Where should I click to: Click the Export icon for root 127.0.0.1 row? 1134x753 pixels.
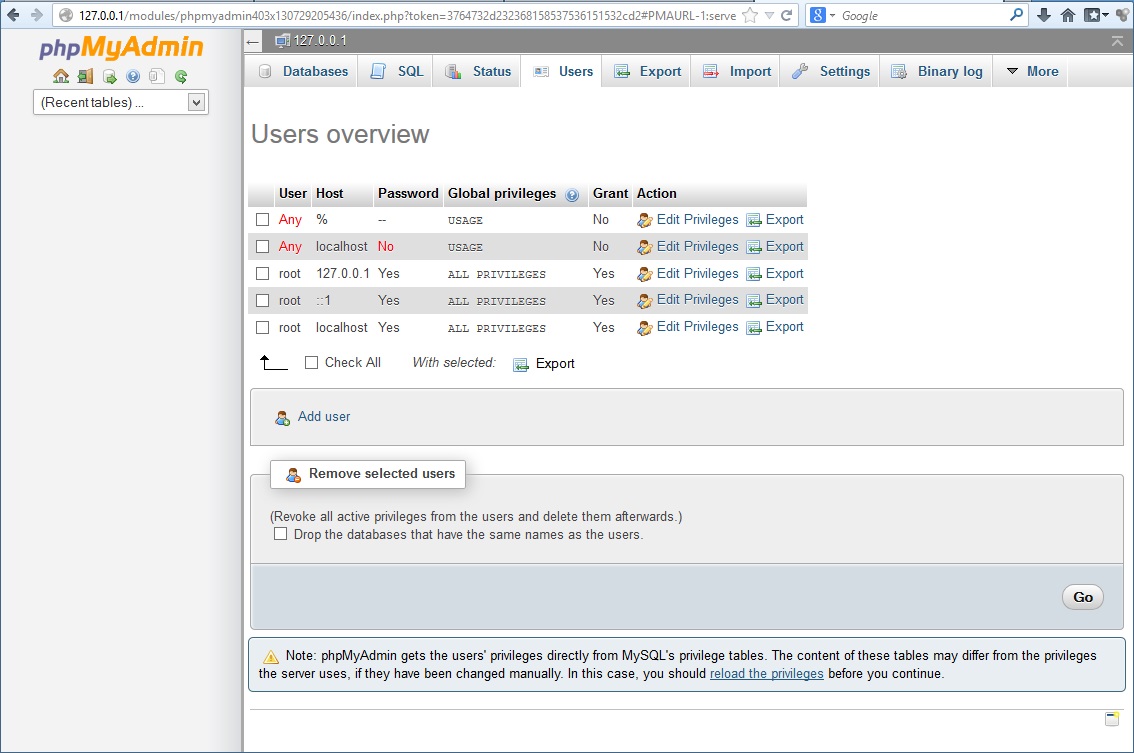coord(754,275)
